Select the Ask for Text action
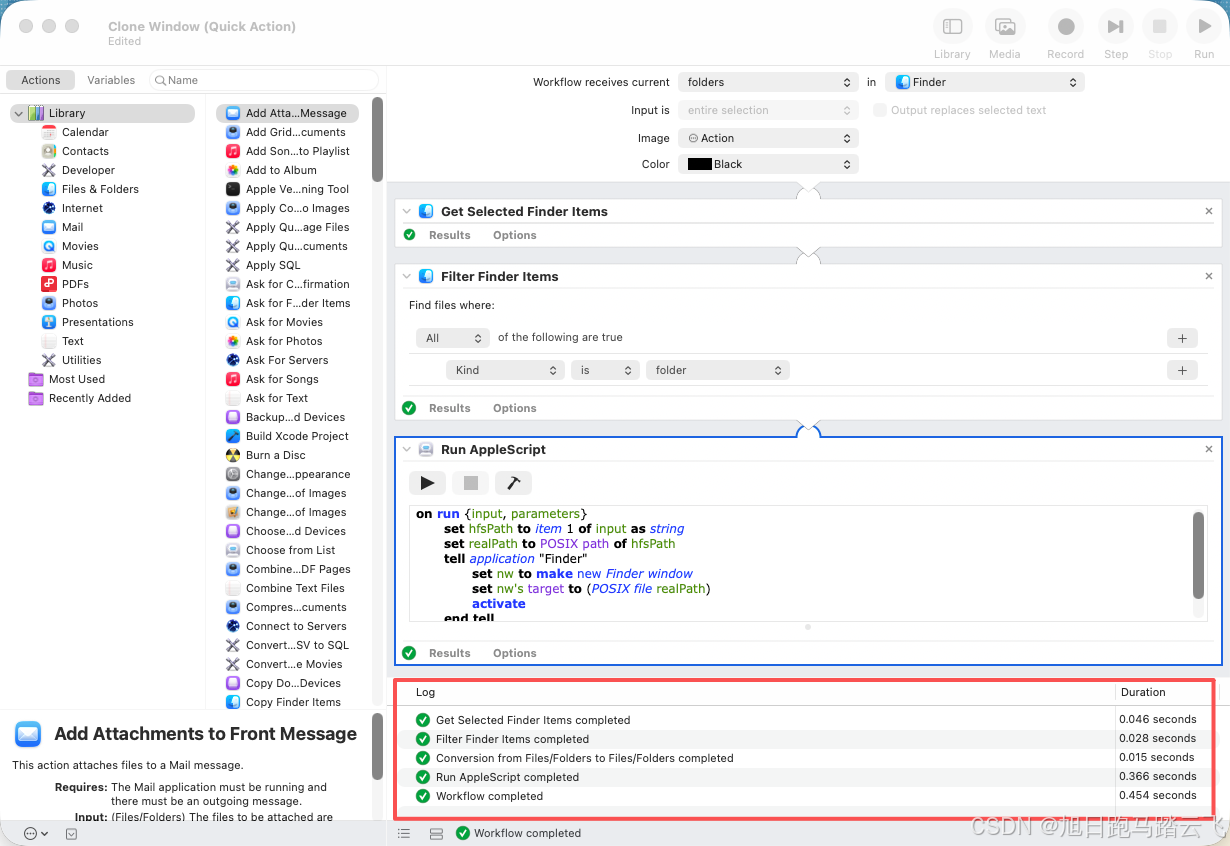The height and width of the screenshot is (846, 1230). tap(277, 398)
